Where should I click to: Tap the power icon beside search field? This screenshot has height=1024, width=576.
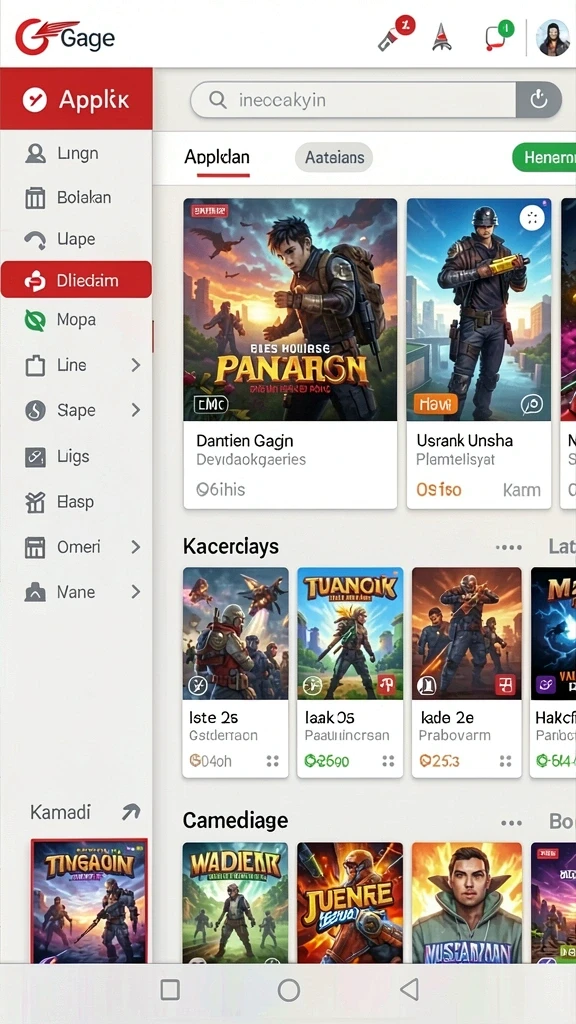538,100
